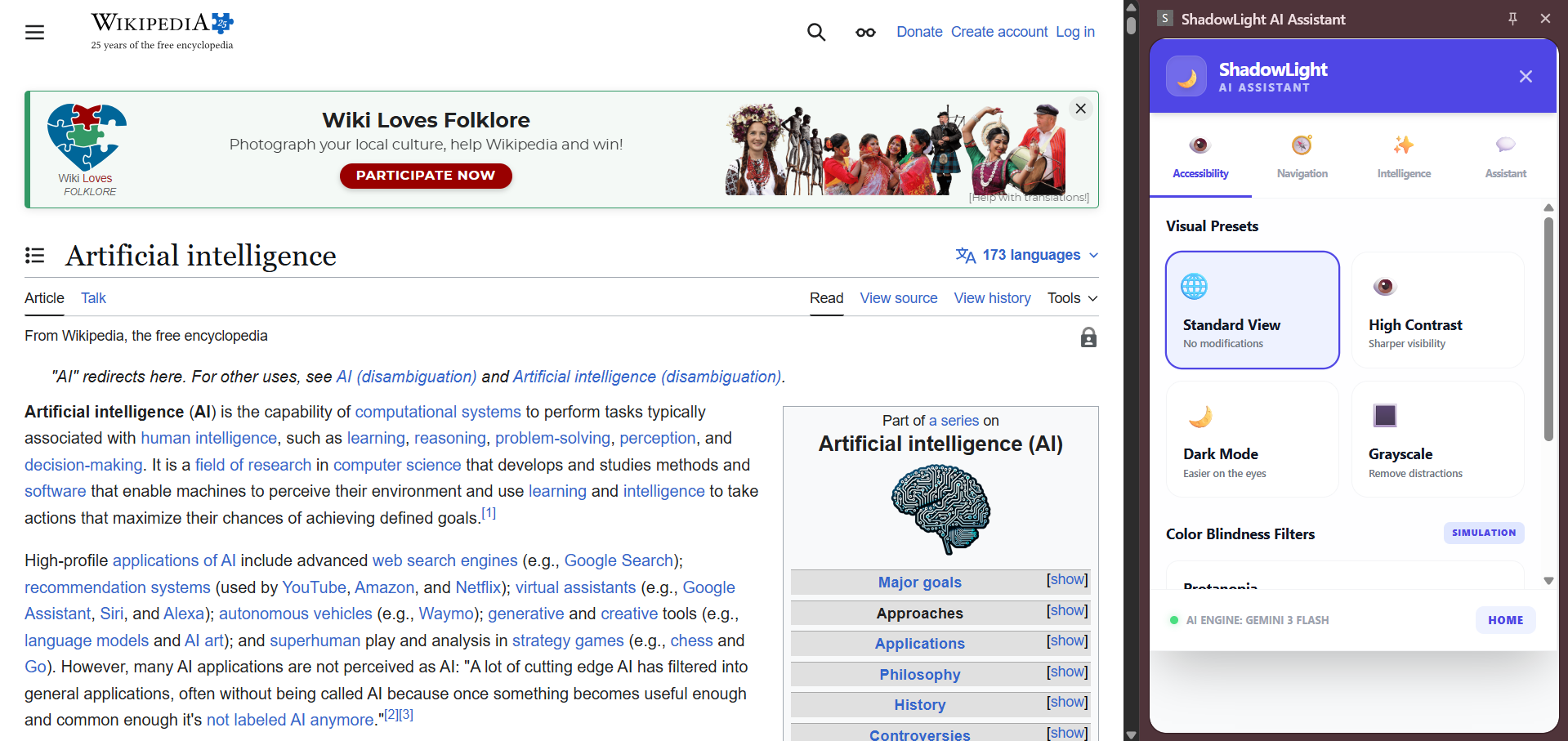The width and height of the screenshot is (1568, 741).
Task: Activate Grayscale preset
Action: (1438, 440)
